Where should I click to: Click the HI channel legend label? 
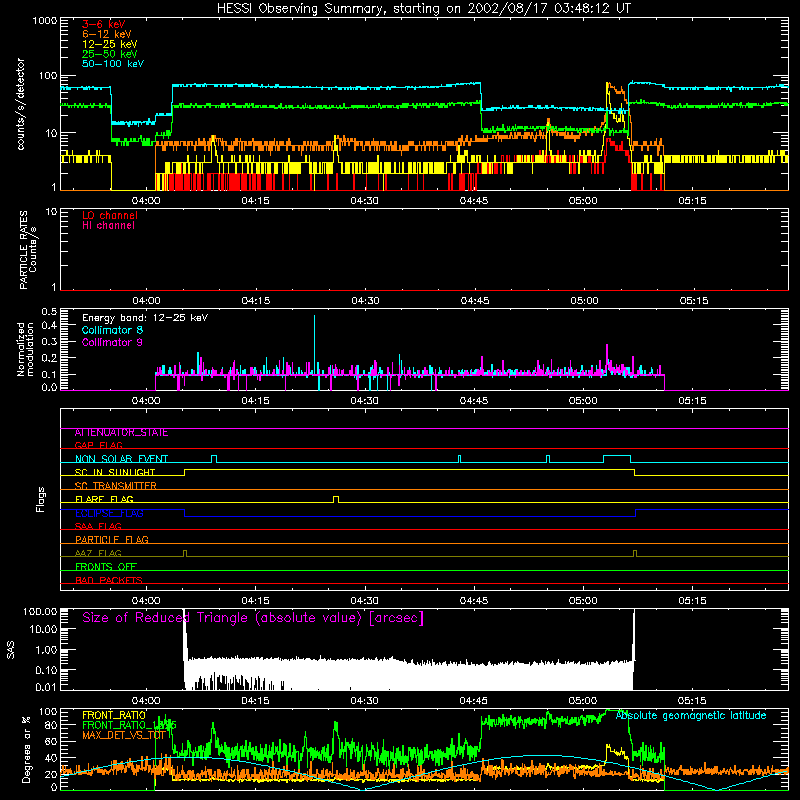pos(108,226)
